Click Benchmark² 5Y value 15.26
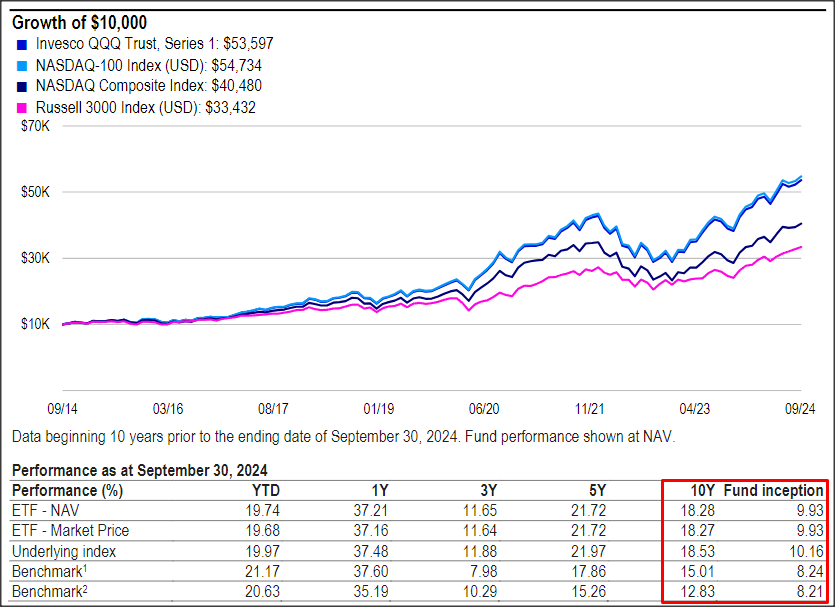Screen dimensions: 835x607 [x=589, y=592]
